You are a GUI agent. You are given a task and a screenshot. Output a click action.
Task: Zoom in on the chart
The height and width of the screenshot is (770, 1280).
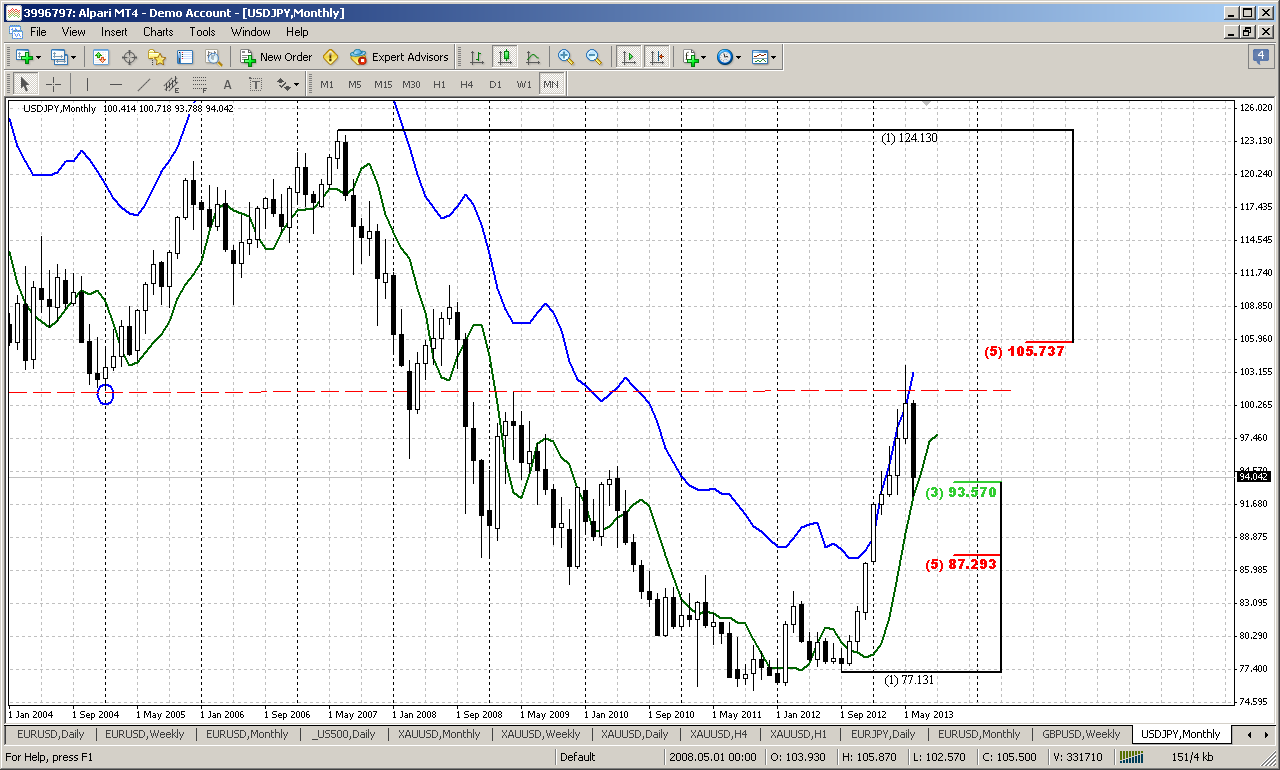pyautogui.click(x=566, y=57)
